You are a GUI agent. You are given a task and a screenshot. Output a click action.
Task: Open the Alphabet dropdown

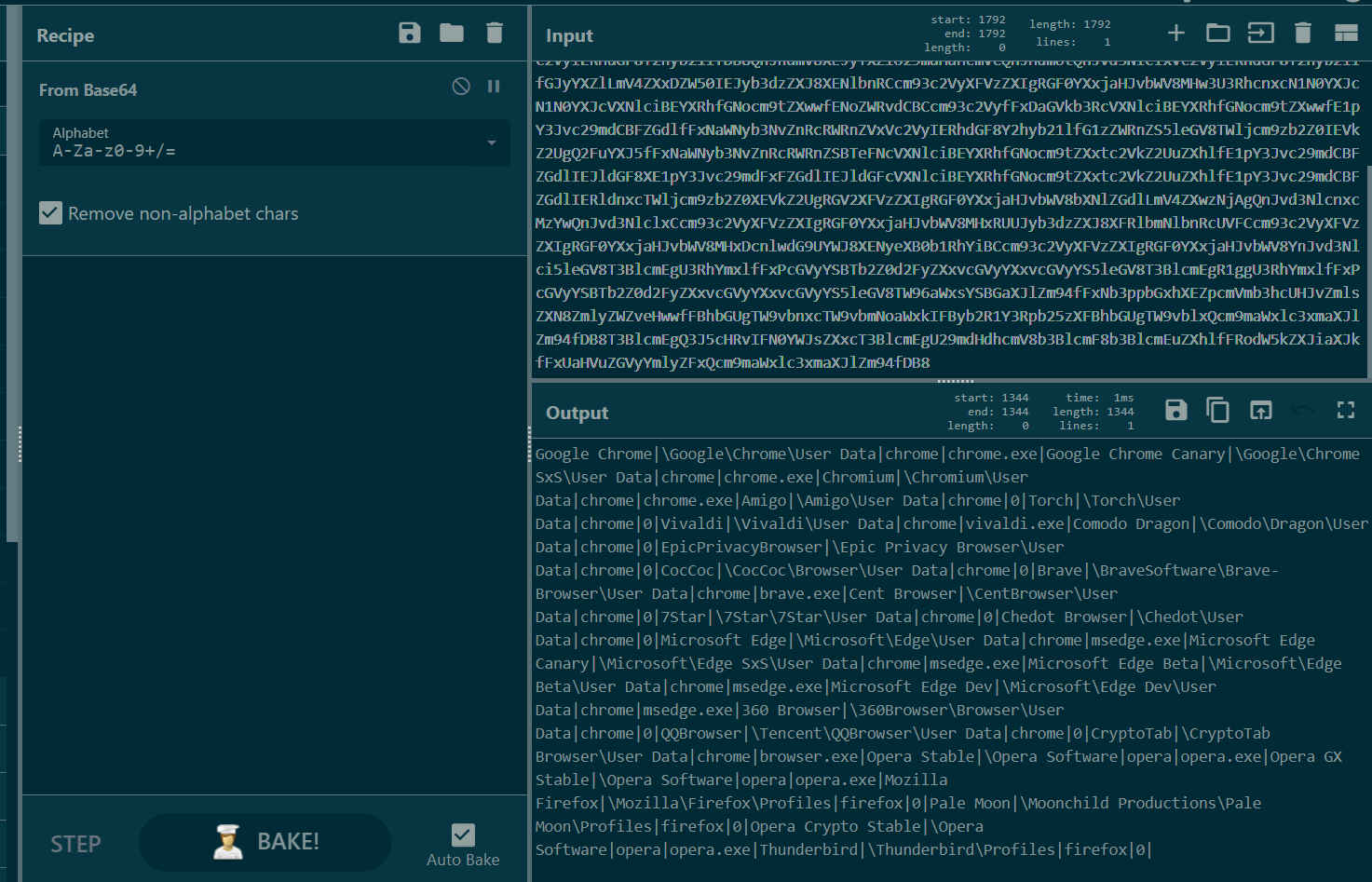(491, 143)
